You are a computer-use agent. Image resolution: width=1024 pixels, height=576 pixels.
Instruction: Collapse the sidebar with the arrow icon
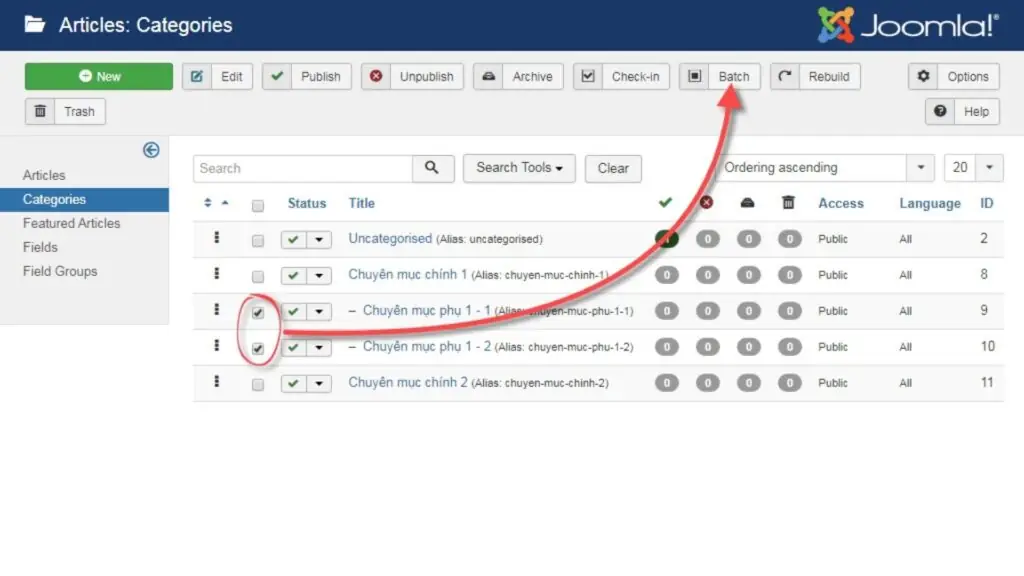click(x=151, y=150)
